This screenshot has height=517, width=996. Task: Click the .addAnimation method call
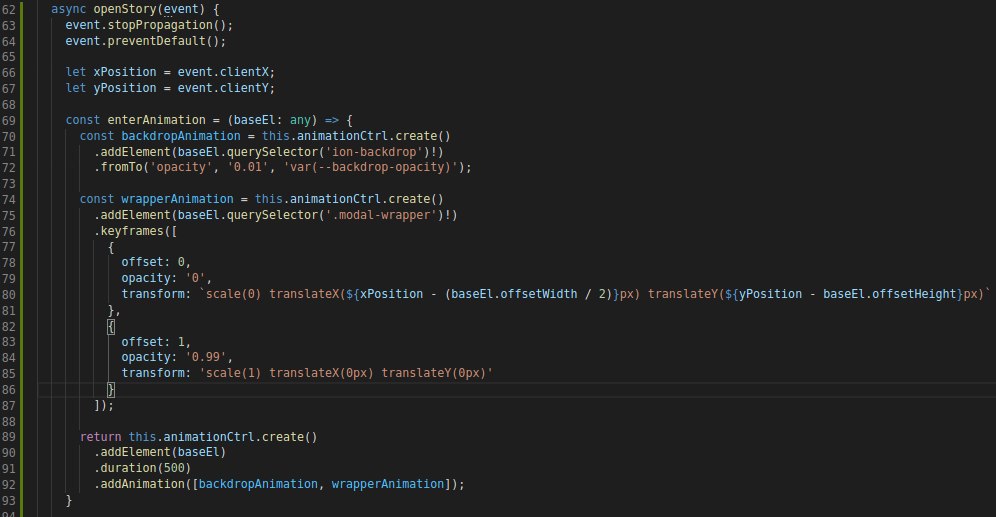[x=139, y=484]
